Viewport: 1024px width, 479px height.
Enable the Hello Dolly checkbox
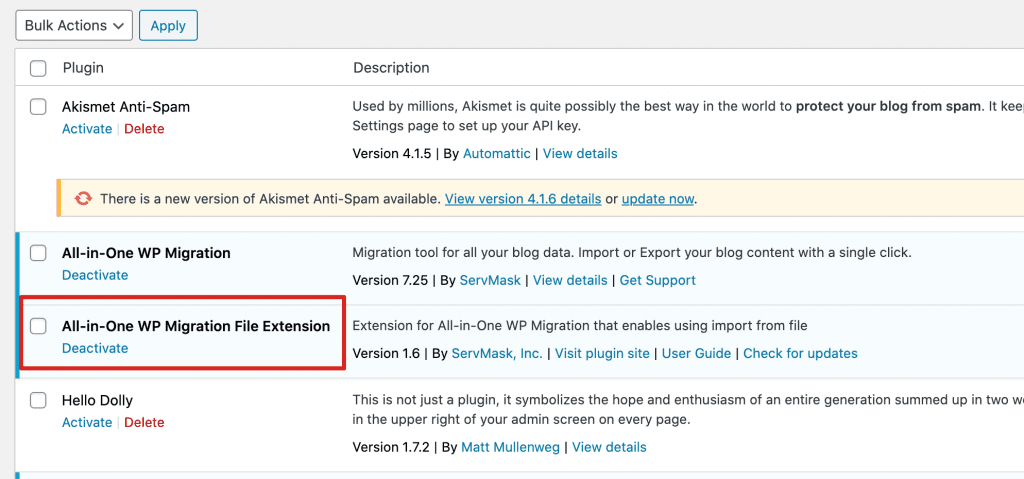38,400
